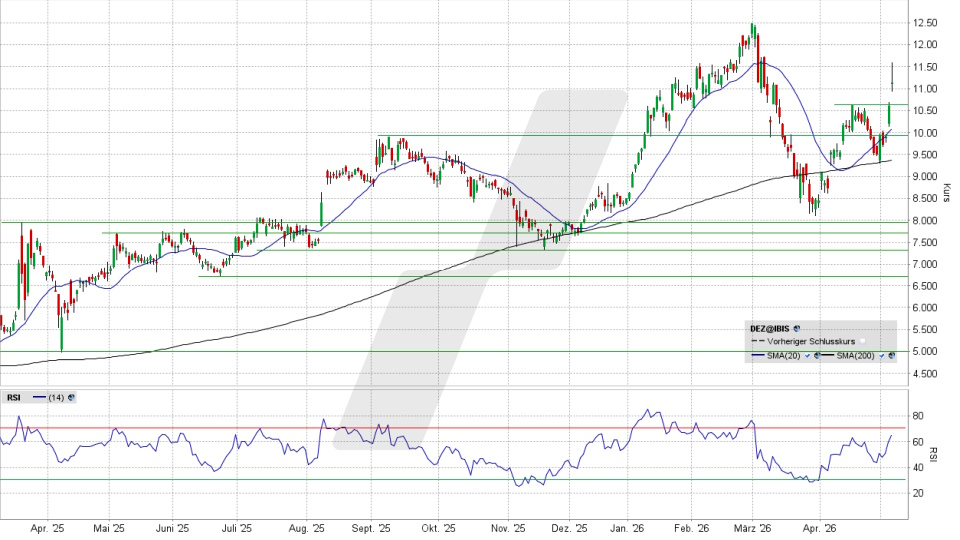Click the 20 value on RSI axis
Viewport: 960px width, 540px height.
[x=918, y=493]
